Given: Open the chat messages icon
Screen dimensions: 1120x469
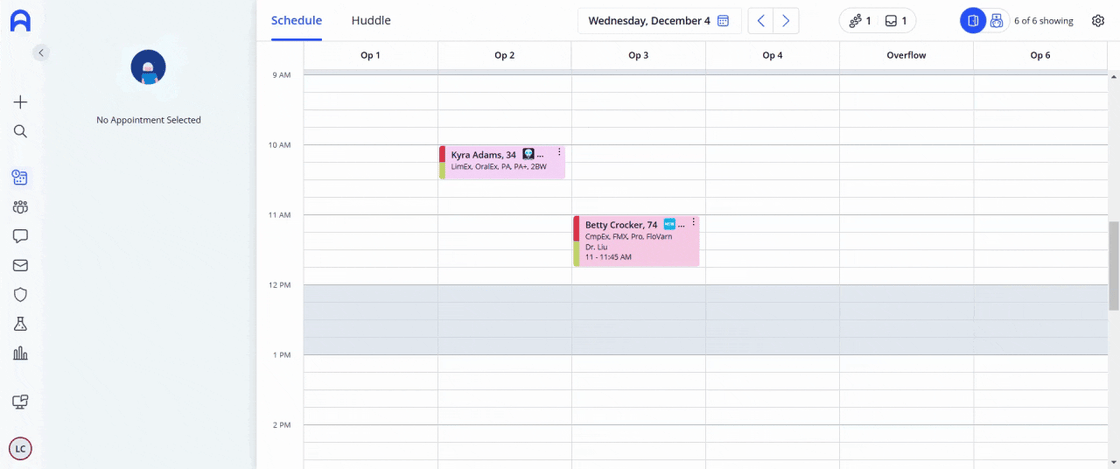Looking at the screenshot, I should coord(21,236).
